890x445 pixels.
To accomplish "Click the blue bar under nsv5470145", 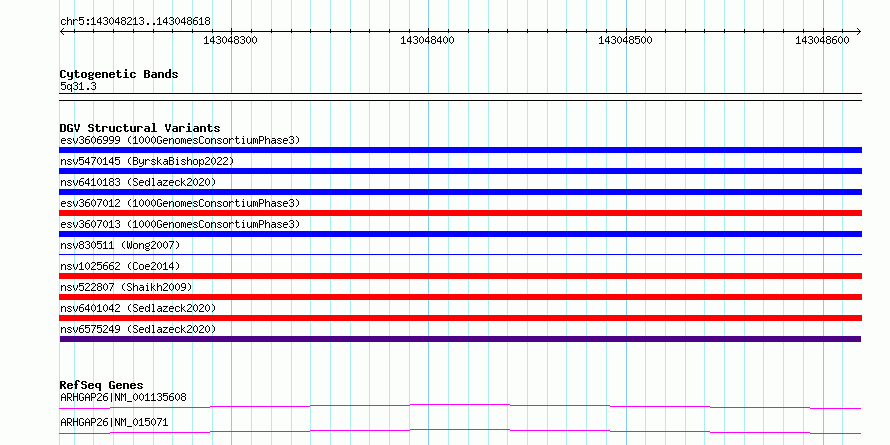I will coord(460,171).
